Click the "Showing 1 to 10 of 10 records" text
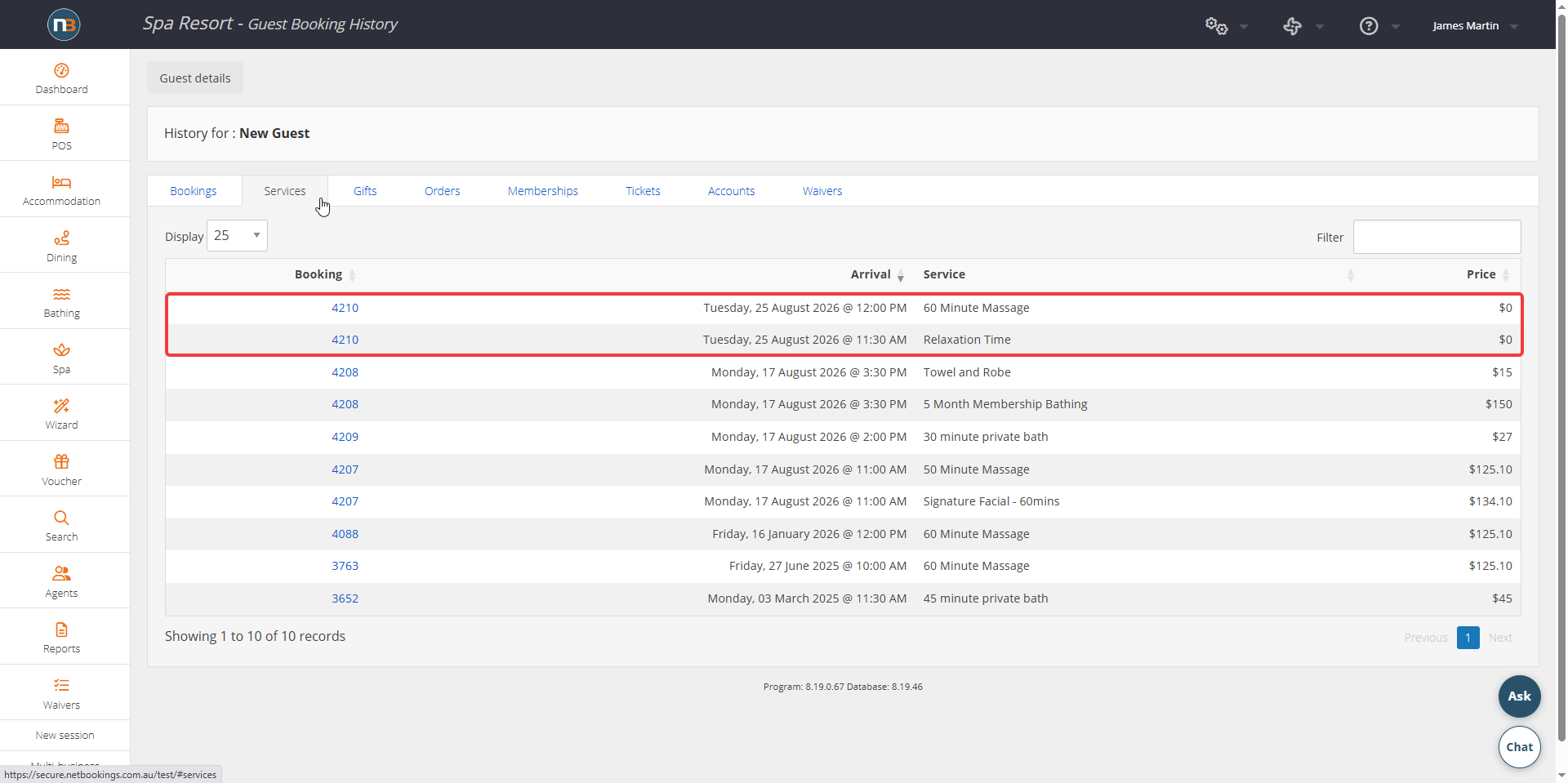 pyautogui.click(x=255, y=636)
